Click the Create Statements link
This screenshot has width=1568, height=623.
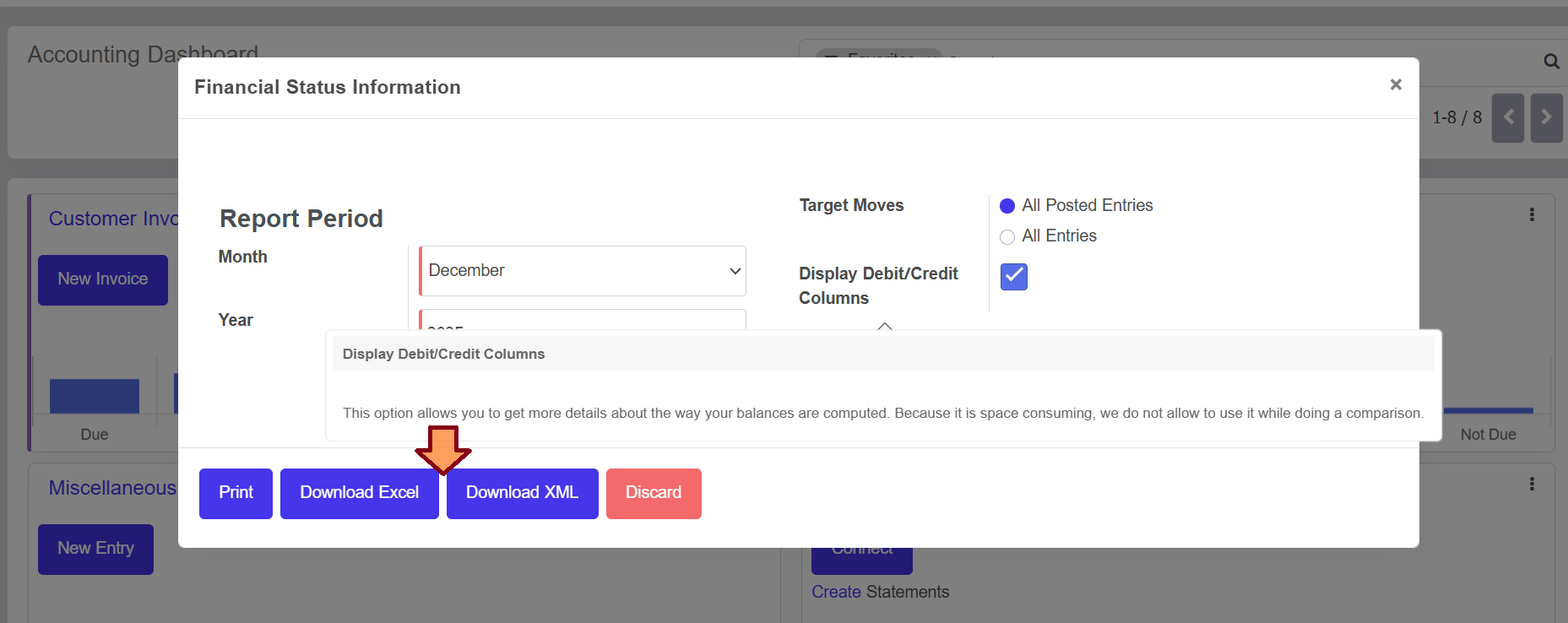(x=835, y=592)
